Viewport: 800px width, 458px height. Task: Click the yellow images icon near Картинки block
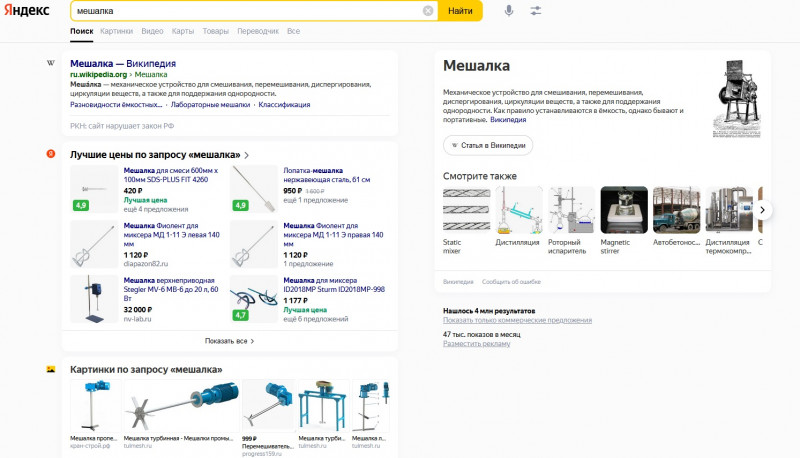point(51,369)
